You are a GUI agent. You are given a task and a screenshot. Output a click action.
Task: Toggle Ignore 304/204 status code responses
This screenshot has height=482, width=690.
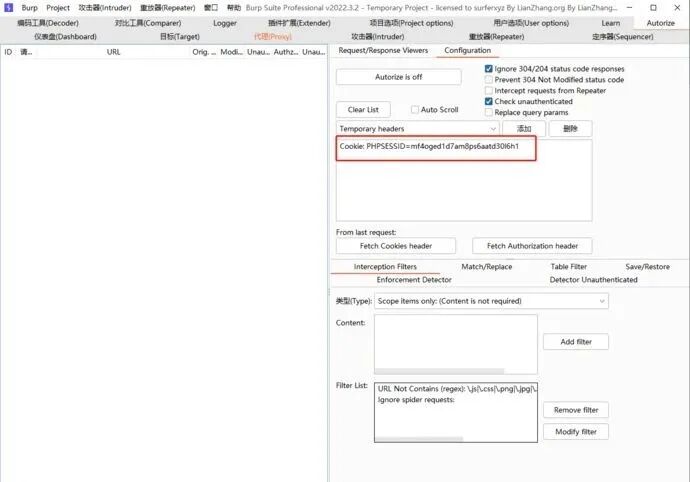point(488,69)
